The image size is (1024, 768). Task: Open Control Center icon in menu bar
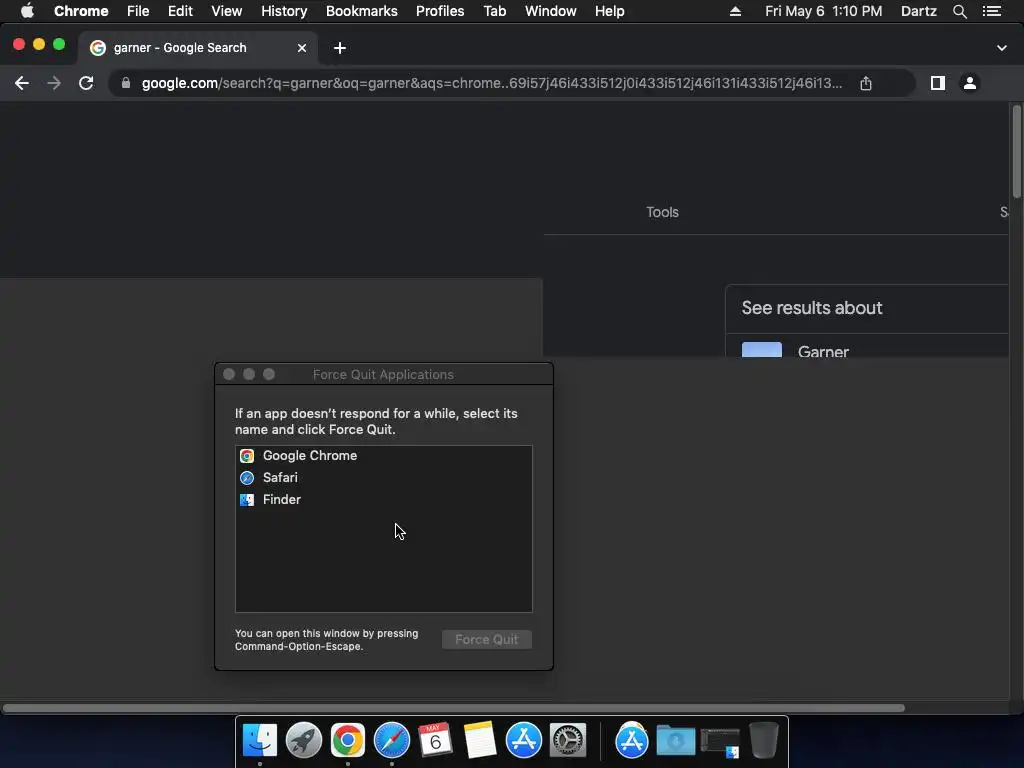pos(992,11)
